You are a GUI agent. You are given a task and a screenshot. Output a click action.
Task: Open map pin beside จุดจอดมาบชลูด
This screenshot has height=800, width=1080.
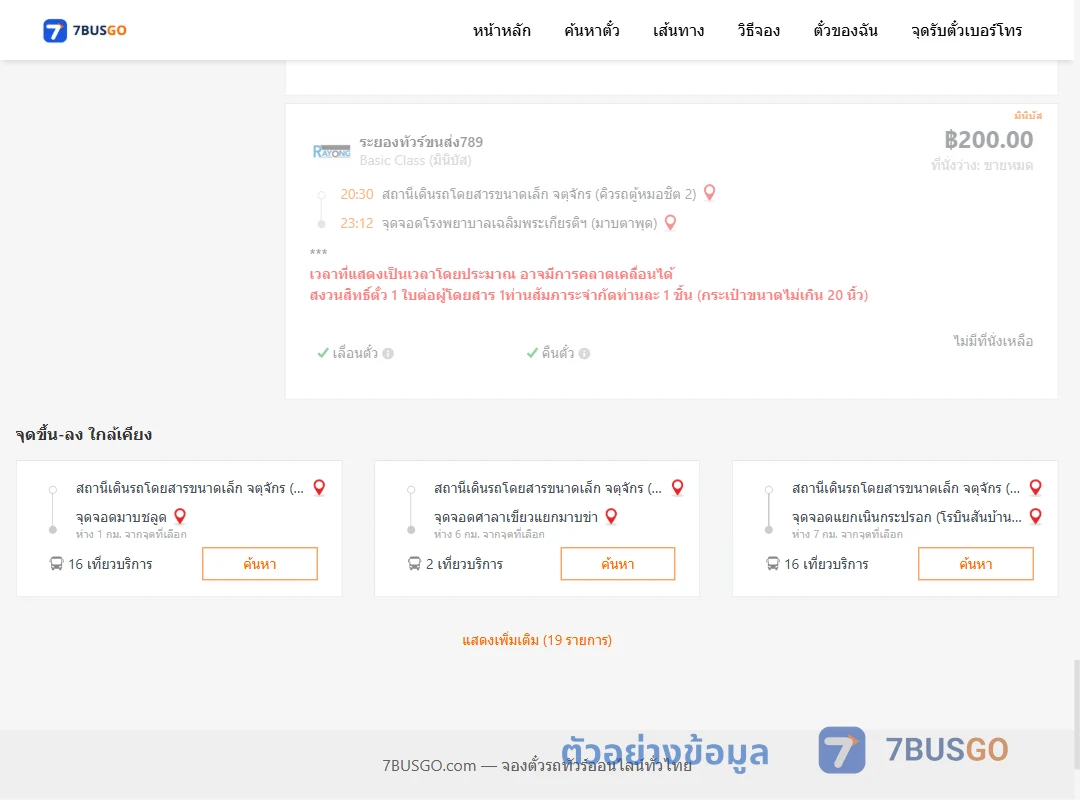coord(180,516)
